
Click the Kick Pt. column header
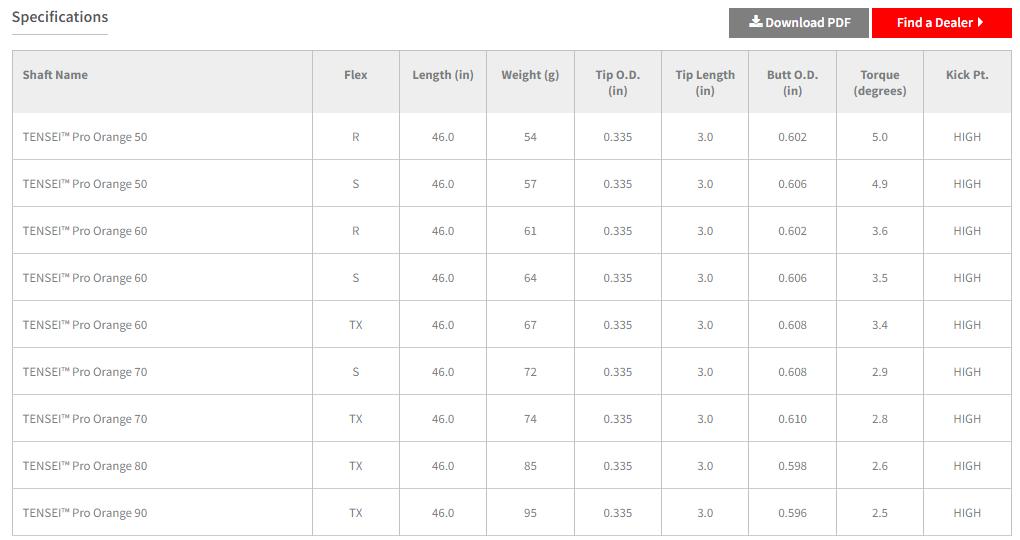967,75
